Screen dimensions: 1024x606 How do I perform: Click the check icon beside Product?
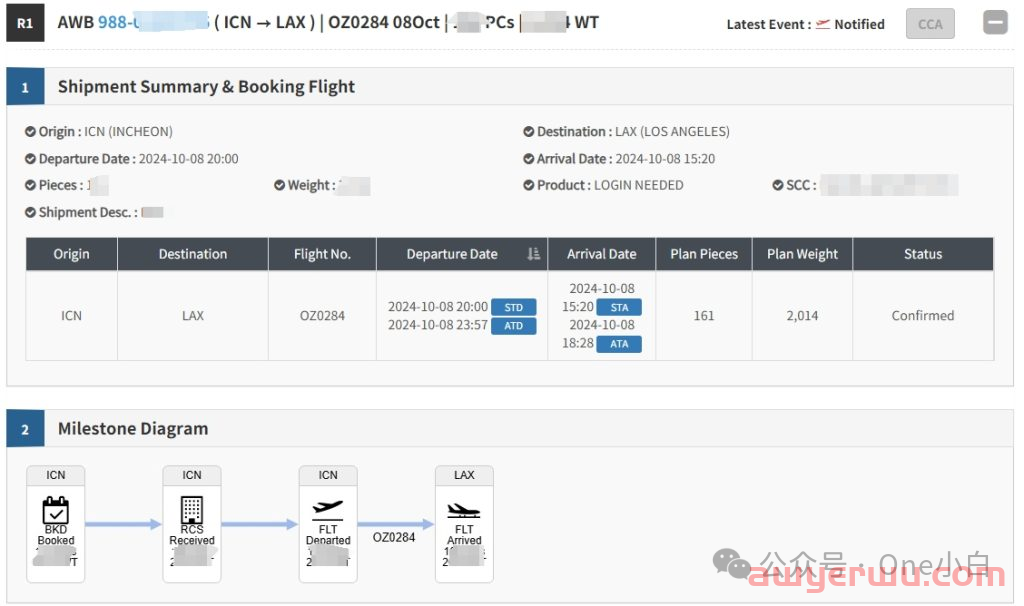(528, 185)
